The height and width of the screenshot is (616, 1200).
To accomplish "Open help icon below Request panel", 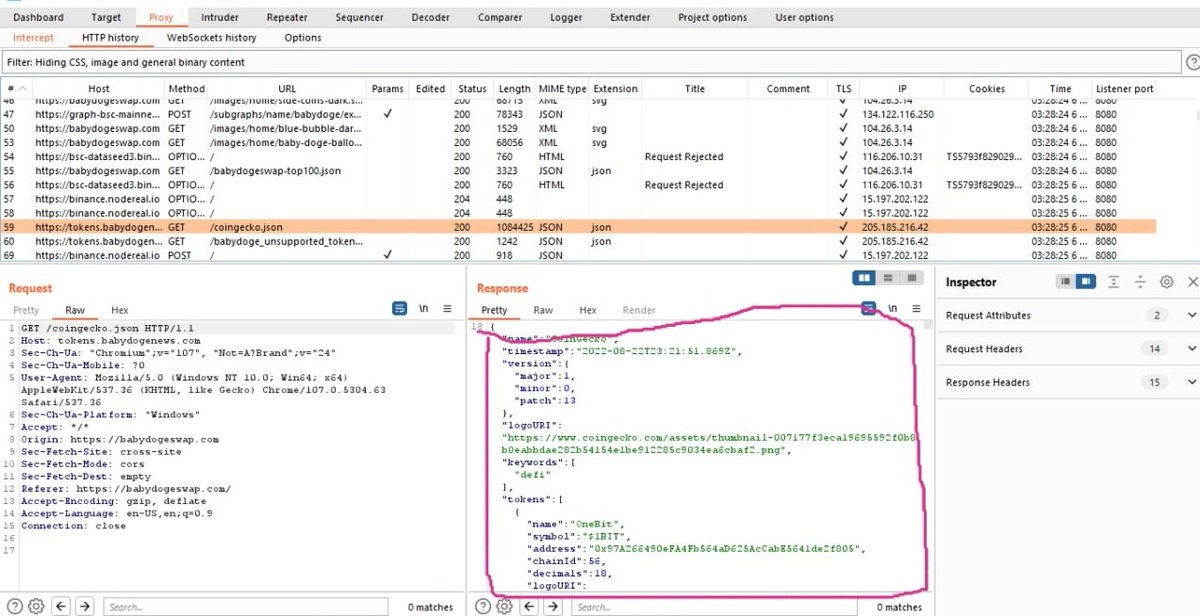I will (x=15, y=606).
